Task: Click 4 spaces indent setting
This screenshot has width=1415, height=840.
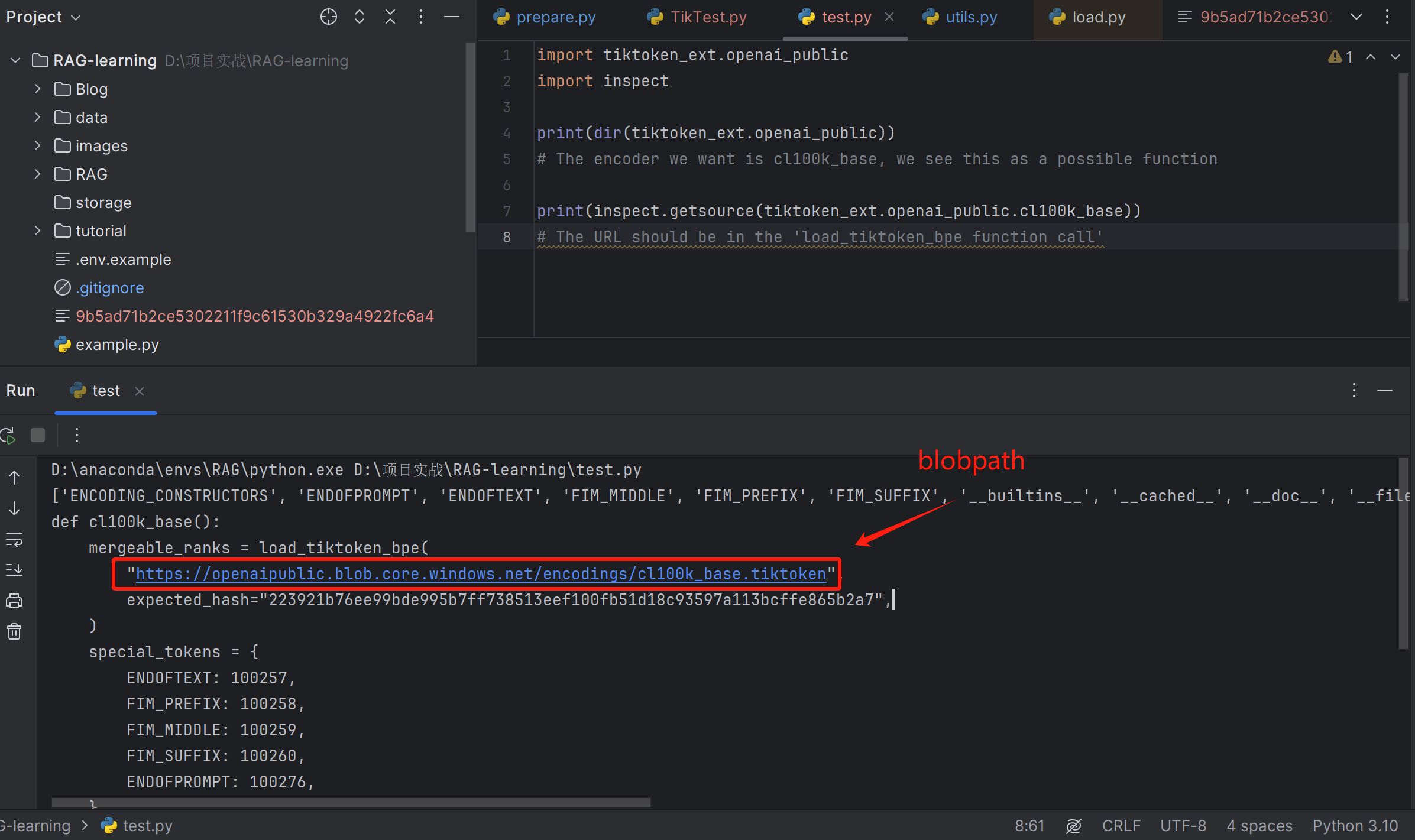Action: 1259,826
